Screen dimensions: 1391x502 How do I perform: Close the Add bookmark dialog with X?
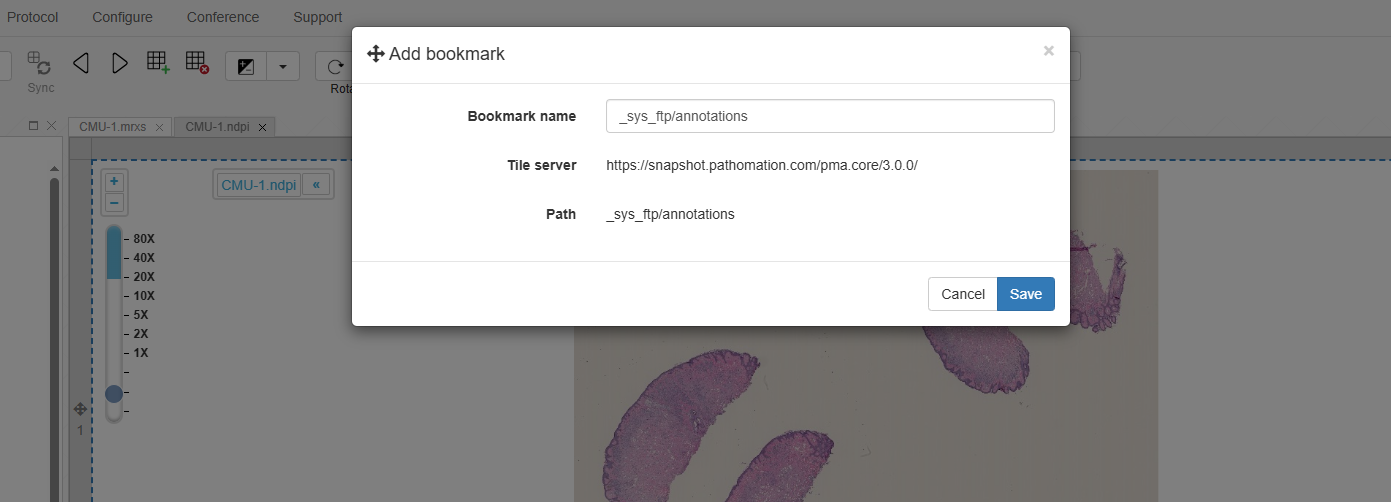point(1048,51)
